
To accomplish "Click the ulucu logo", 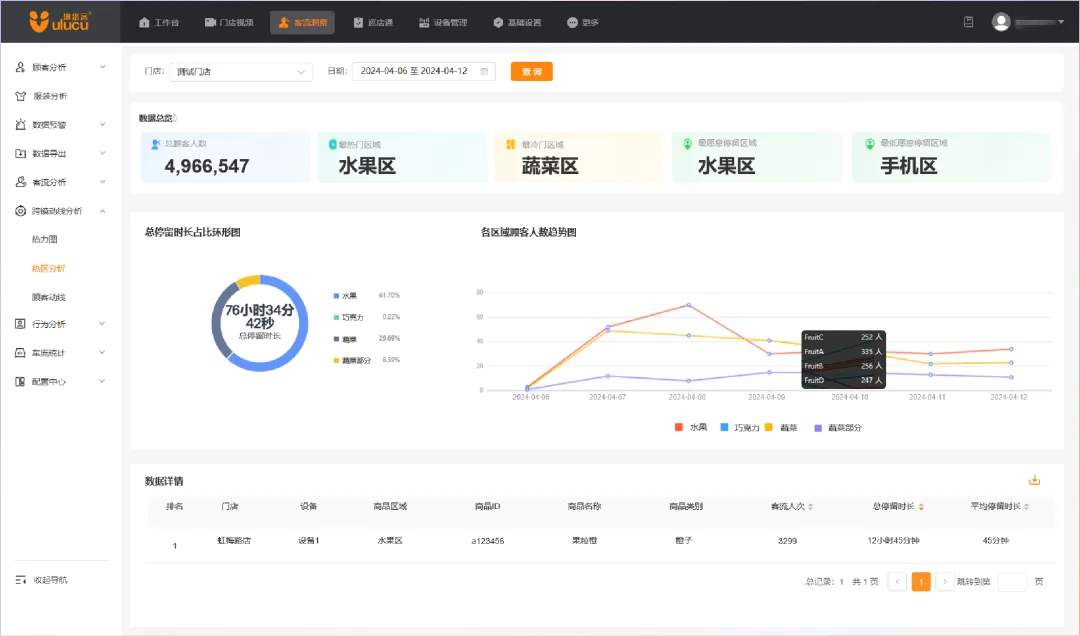I will [x=60, y=21].
